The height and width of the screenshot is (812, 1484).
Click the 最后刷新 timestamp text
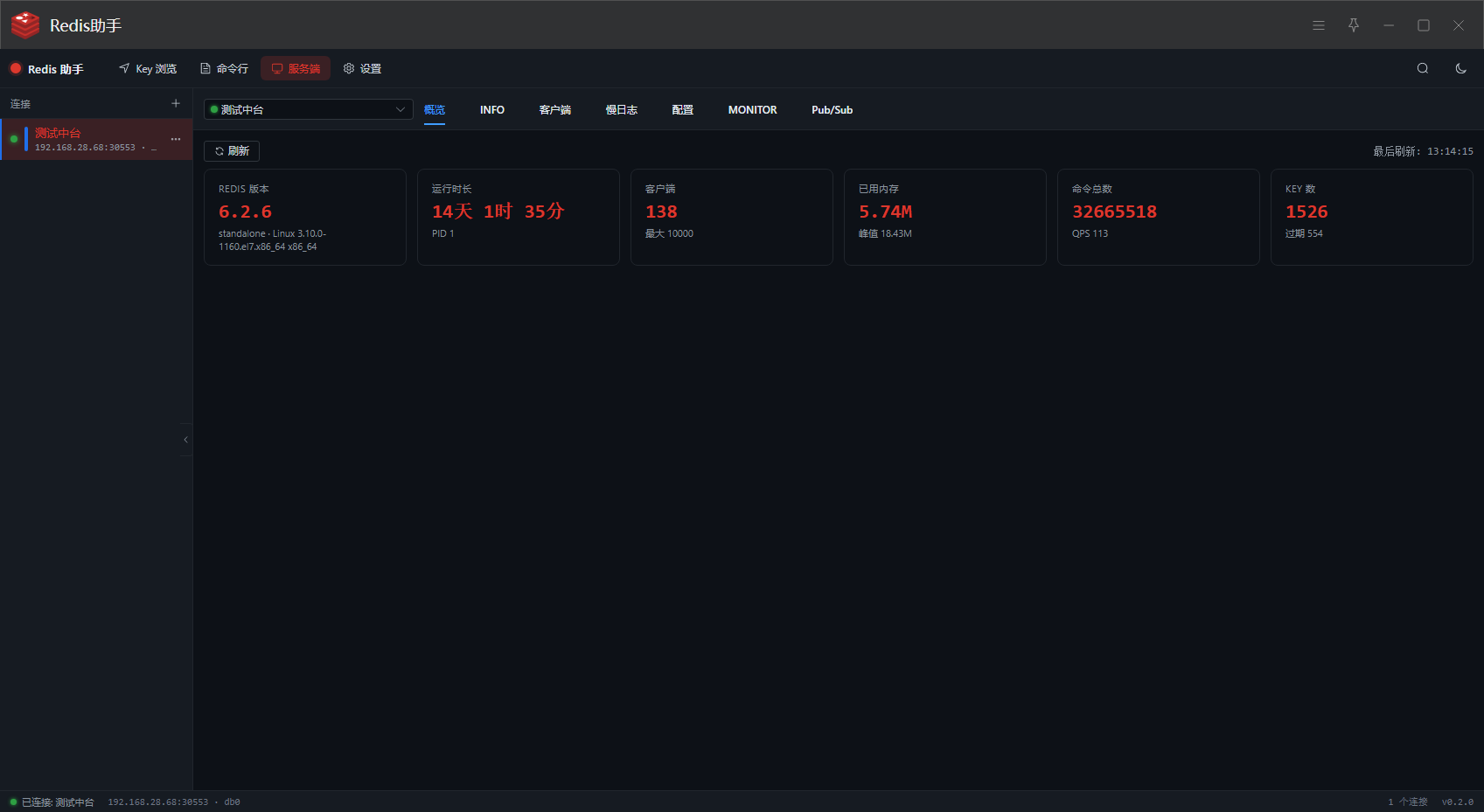[1423, 151]
